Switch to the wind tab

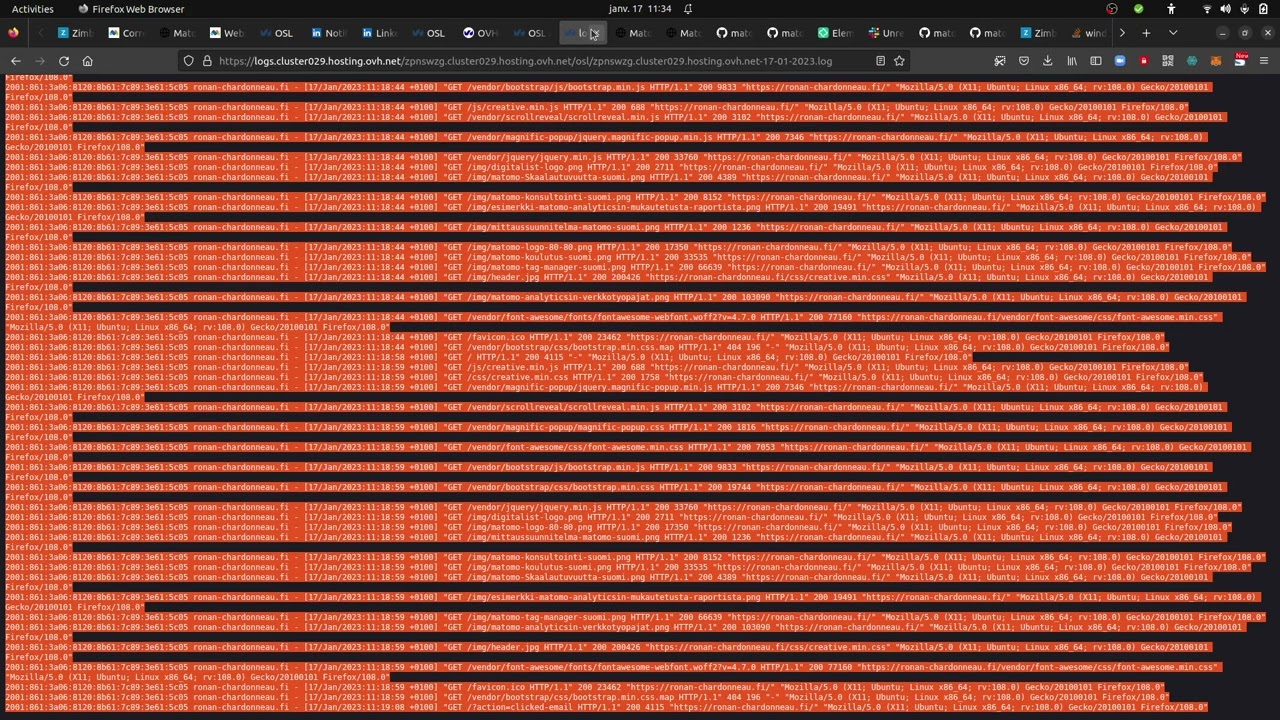[x=1090, y=33]
